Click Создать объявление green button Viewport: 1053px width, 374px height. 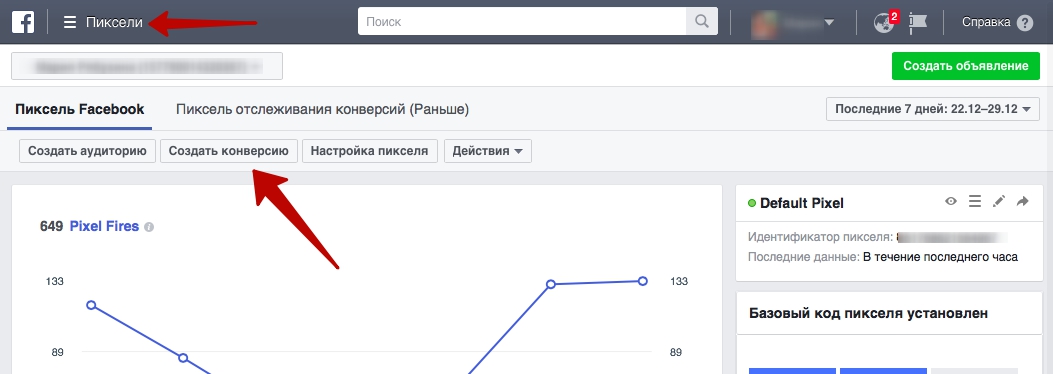966,66
